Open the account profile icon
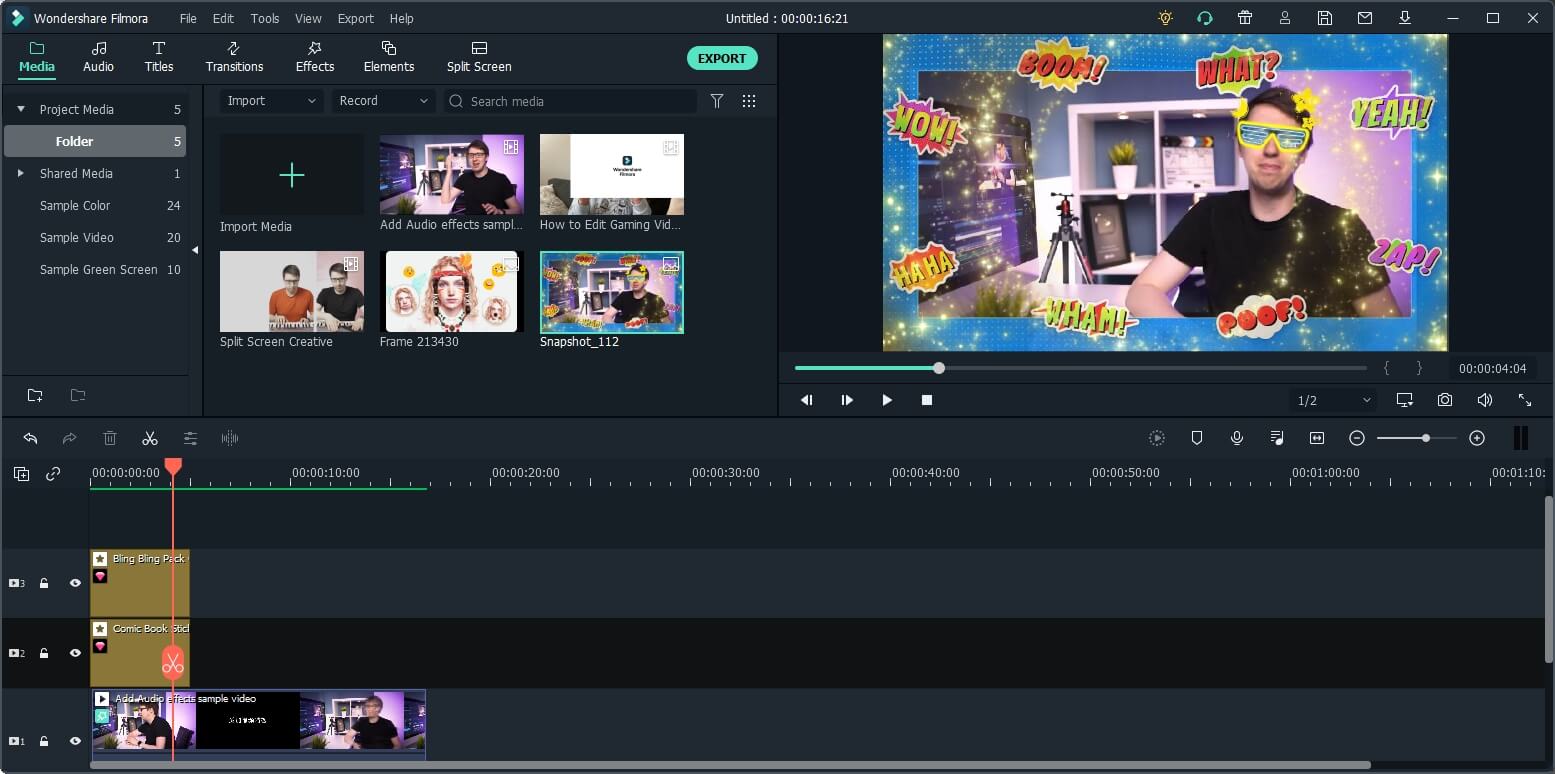Screen dimensions: 1555x774 pos(1285,18)
